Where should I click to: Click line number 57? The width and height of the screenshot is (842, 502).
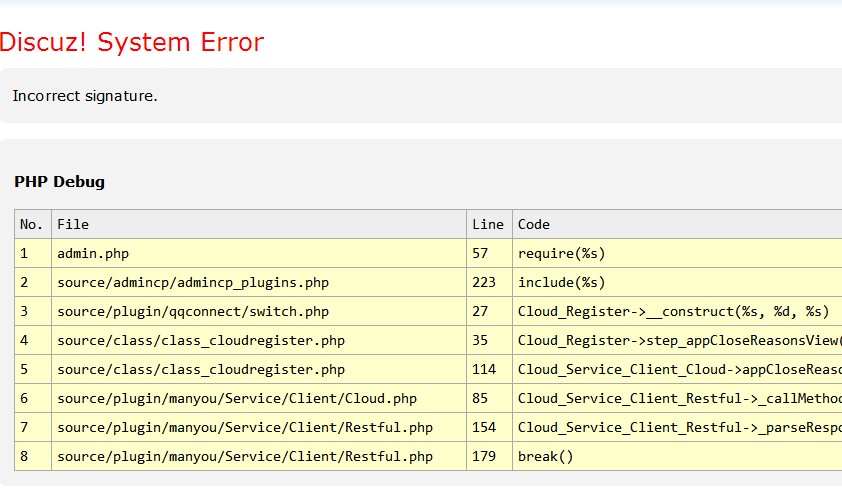[489, 253]
